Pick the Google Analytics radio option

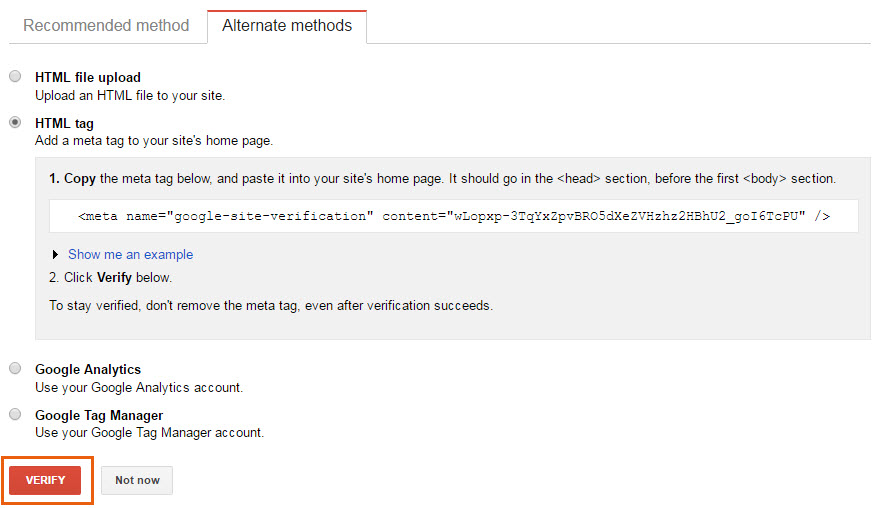coord(15,368)
